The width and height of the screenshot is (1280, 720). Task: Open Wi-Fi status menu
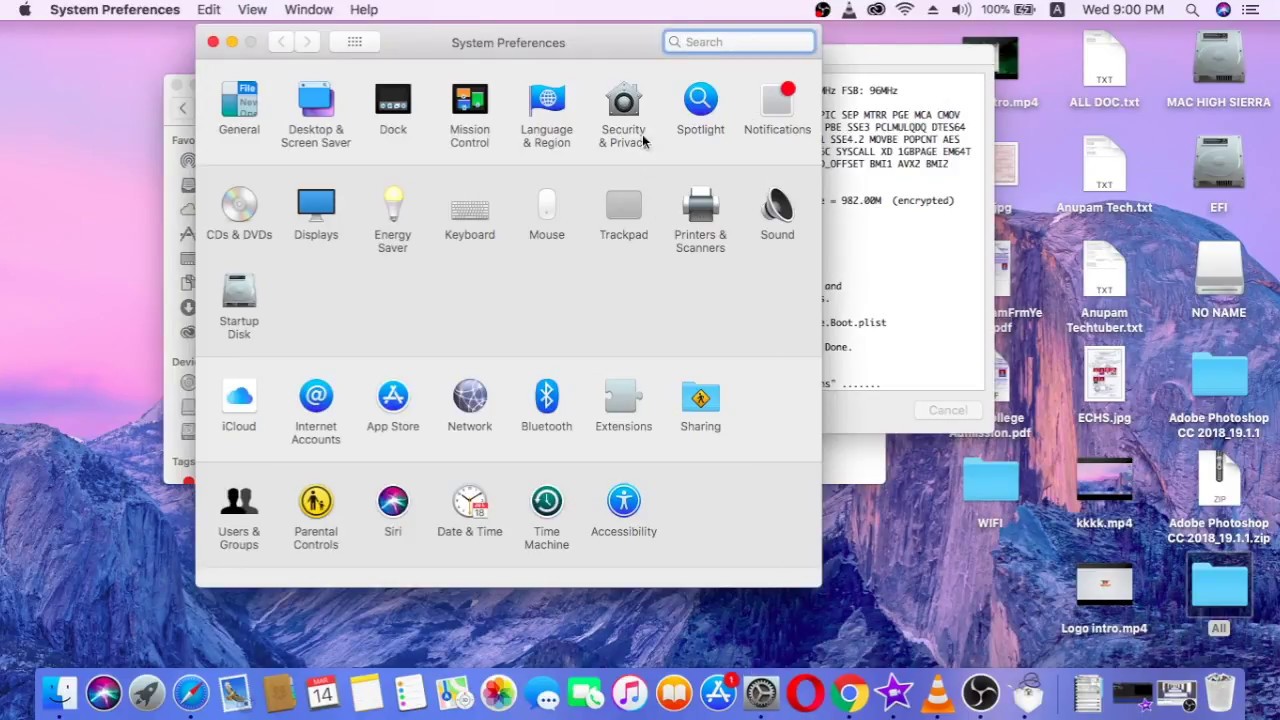(905, 10)
